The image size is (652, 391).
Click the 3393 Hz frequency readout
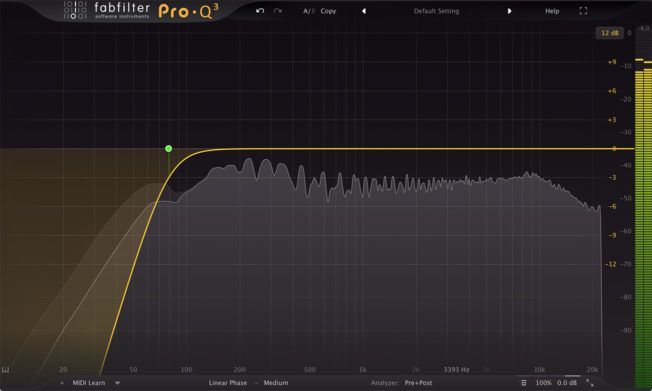[x=456, y=369]
